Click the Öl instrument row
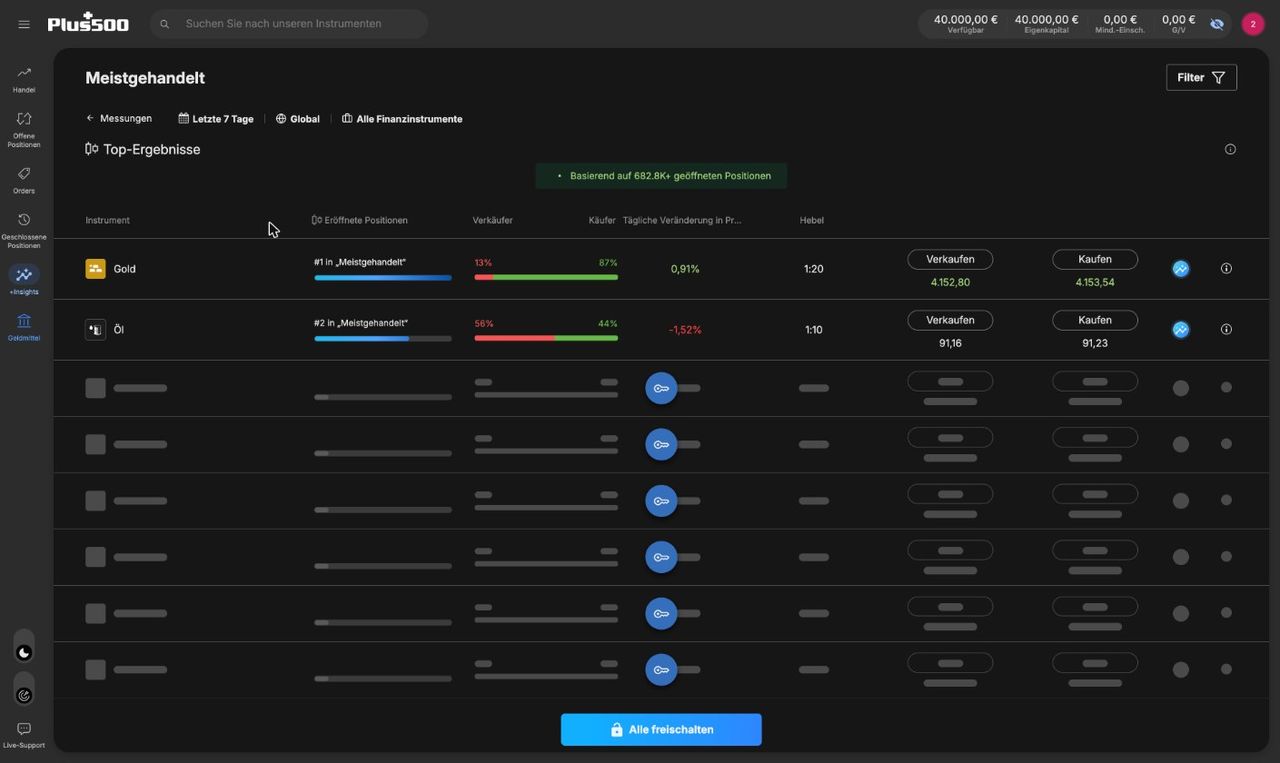 661,330
